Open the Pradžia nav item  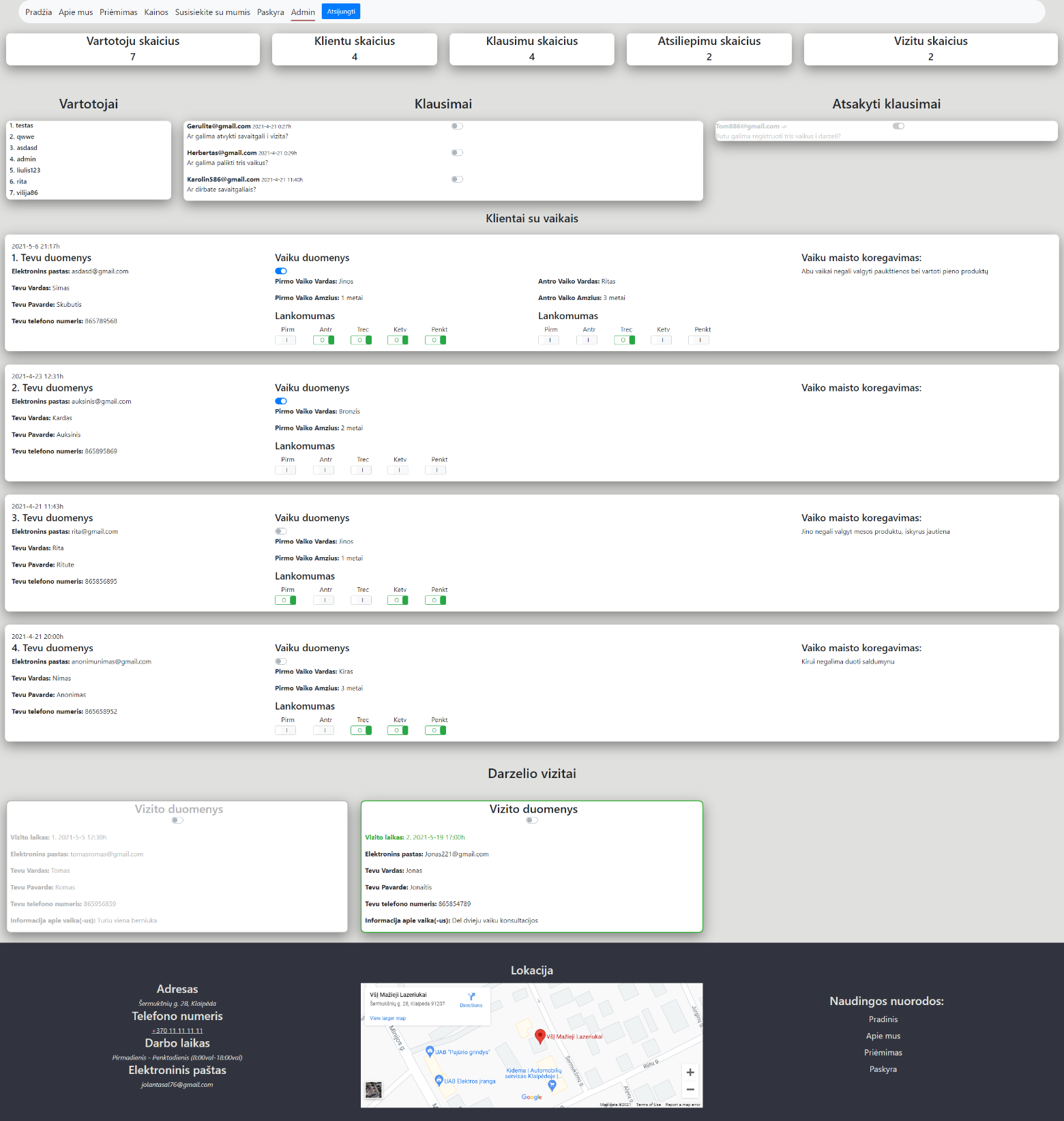pyautogui.click(x=38, y=12)
